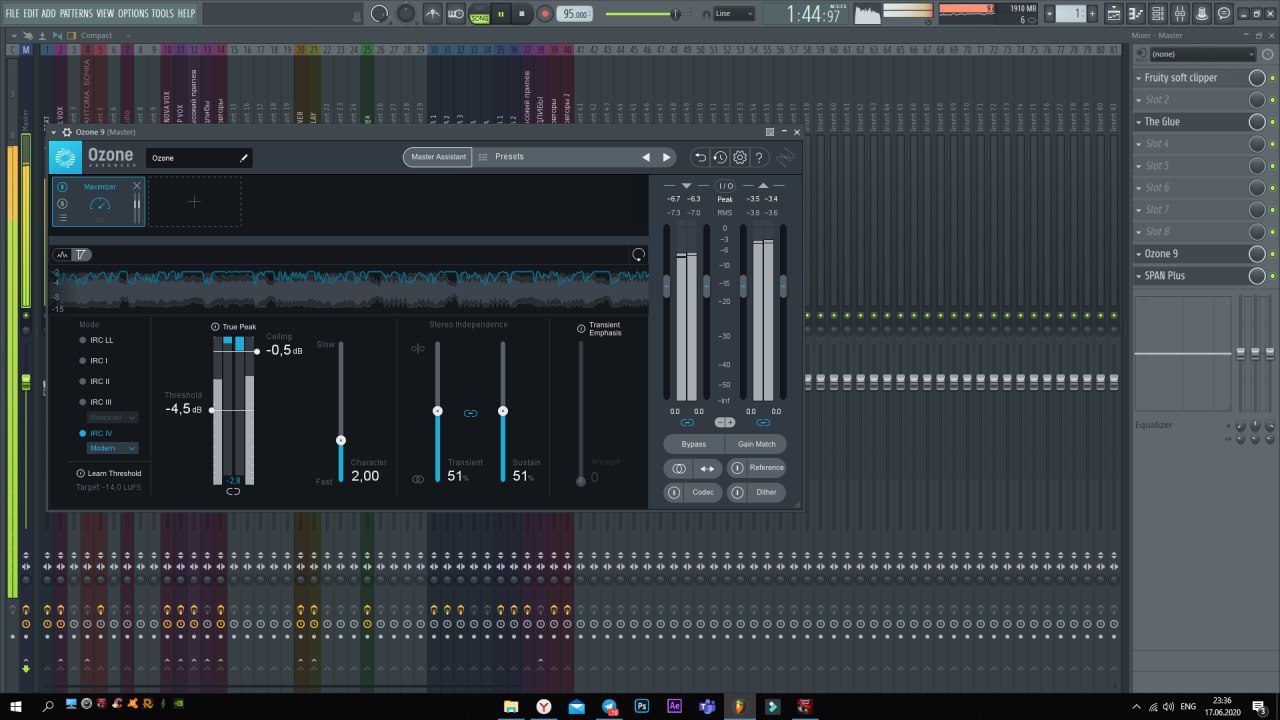Select the IRC I mode
The image size is (1280, 720).
click(x=94, y=360)
